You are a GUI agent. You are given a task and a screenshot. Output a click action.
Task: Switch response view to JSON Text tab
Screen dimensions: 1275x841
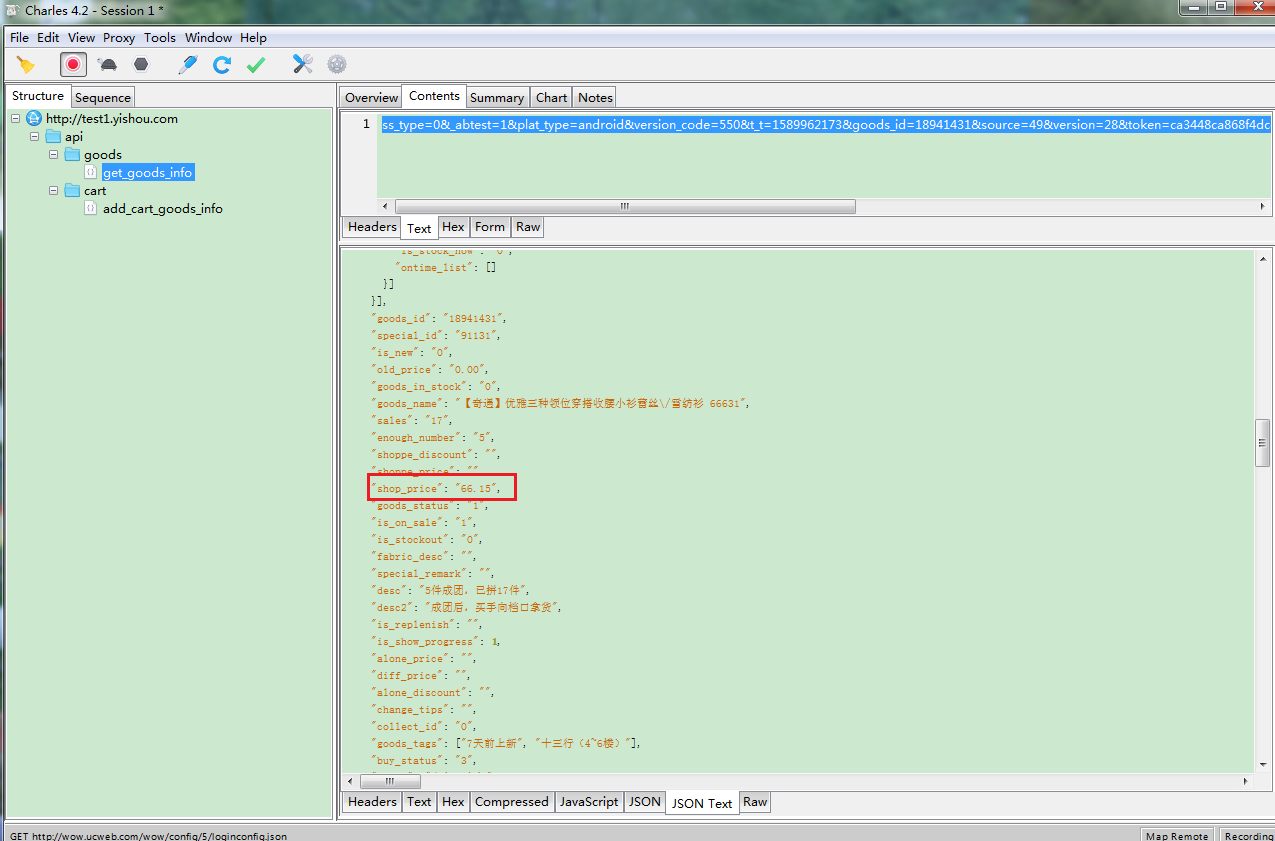(x=702, y=803)
